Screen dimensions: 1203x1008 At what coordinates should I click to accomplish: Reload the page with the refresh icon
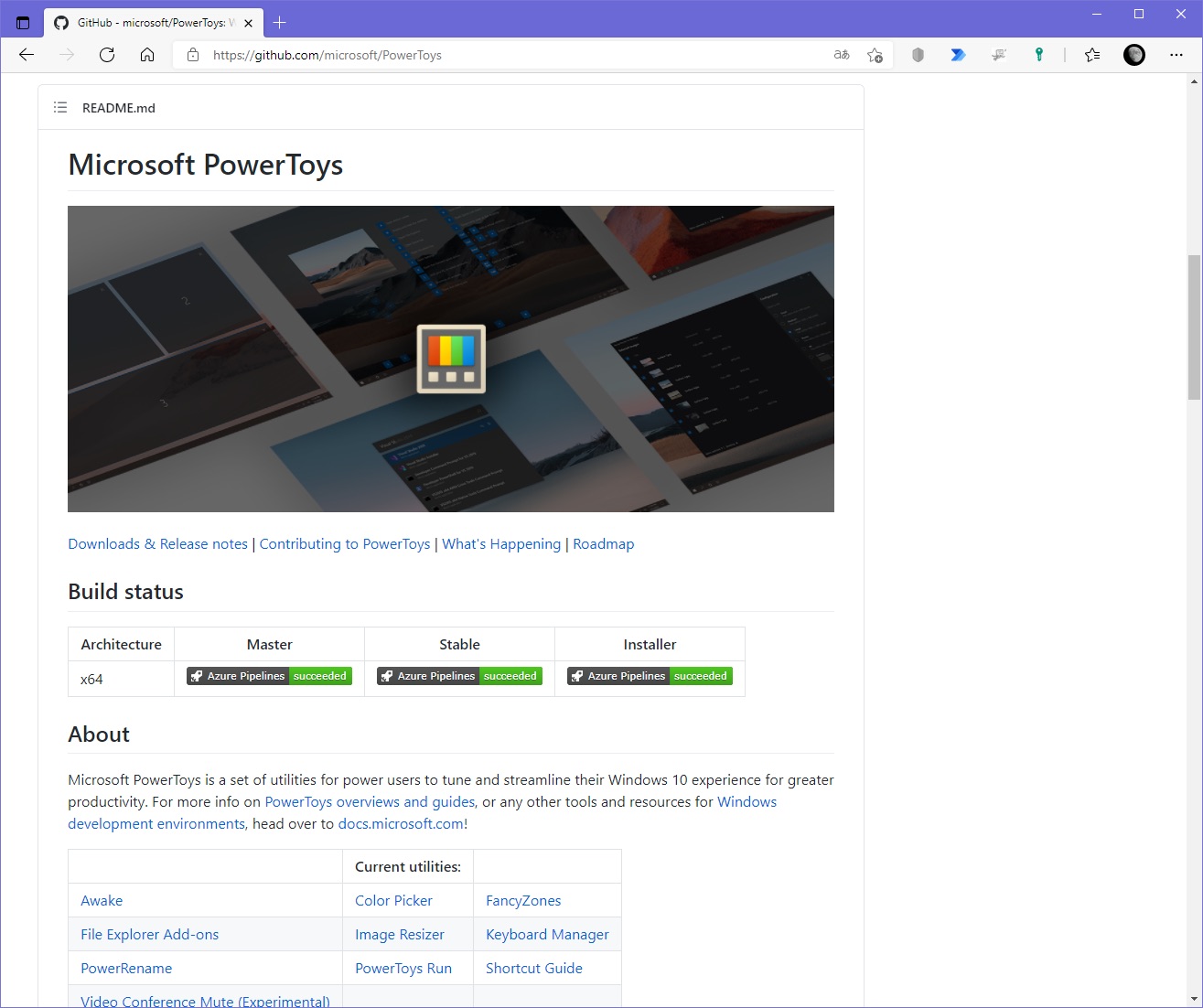107,55
